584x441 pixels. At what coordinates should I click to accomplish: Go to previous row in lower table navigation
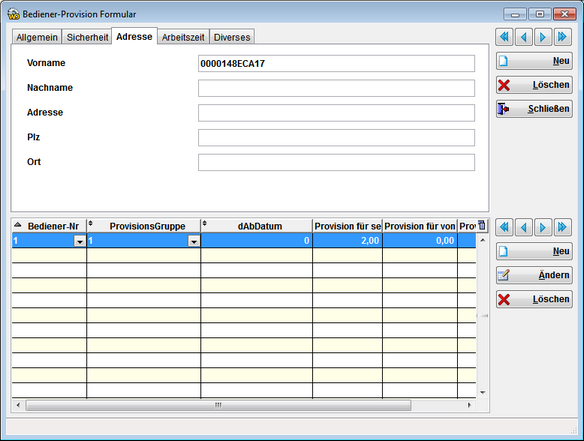tap(524, 227)
